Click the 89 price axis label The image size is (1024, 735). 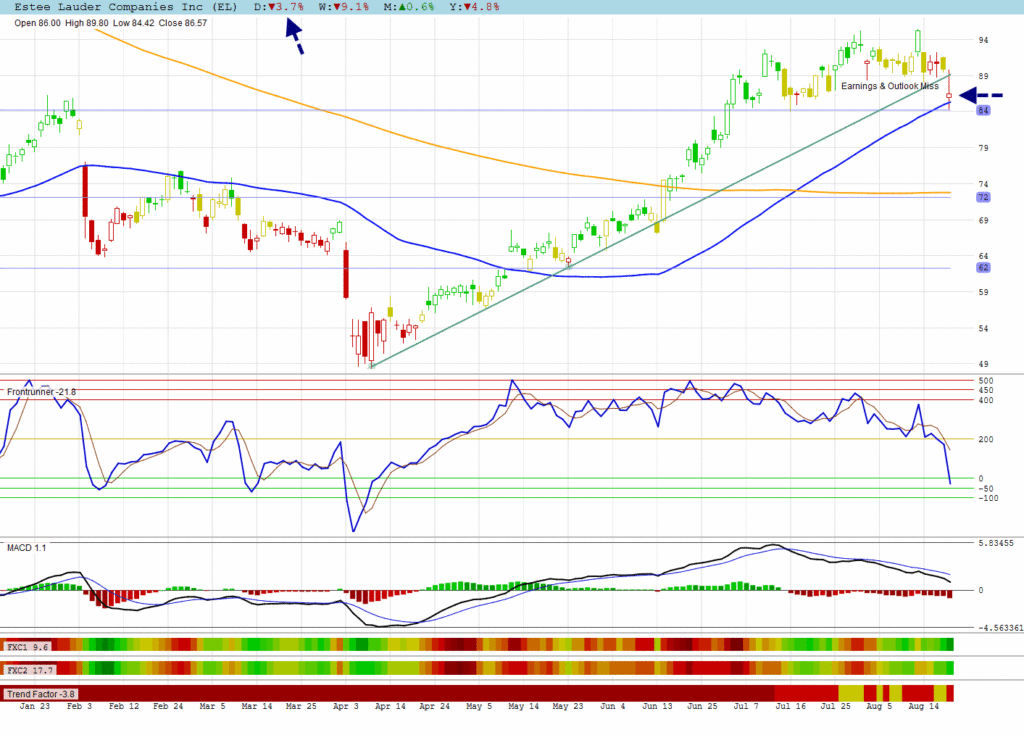coord(983,76)
